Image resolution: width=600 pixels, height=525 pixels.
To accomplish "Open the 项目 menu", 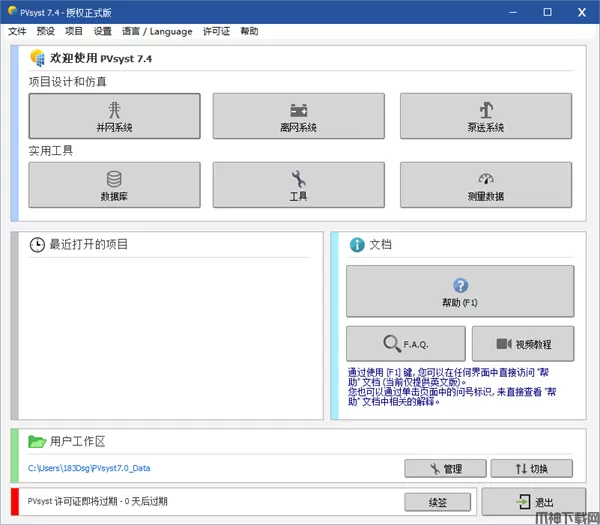I will tap(74, 31).
